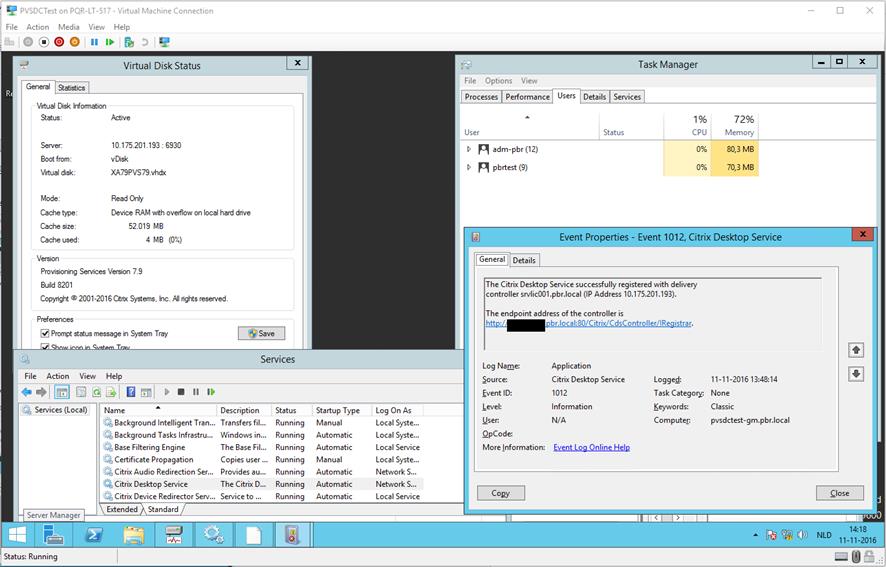Open the Performance tab in Task Manager
The width and height of the screenshot is (886, 567).
tap(527, 97)
